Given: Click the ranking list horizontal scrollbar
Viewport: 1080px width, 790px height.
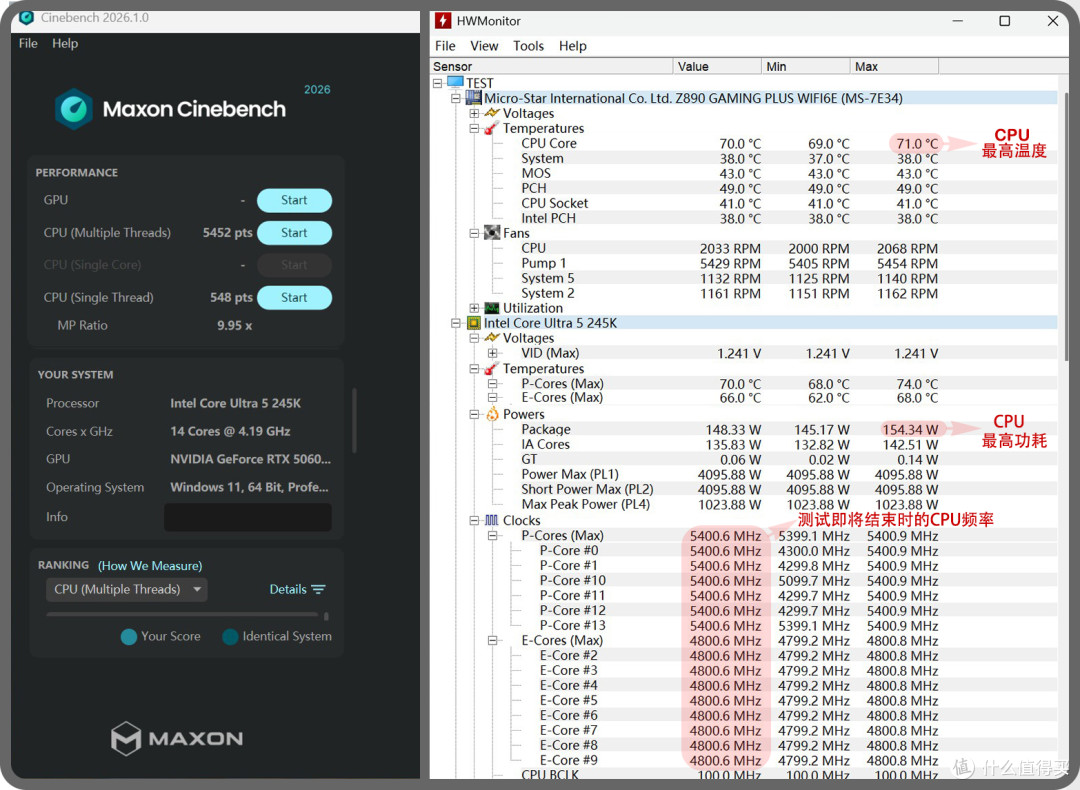Looking at the screenshot, I should (182, 614).
